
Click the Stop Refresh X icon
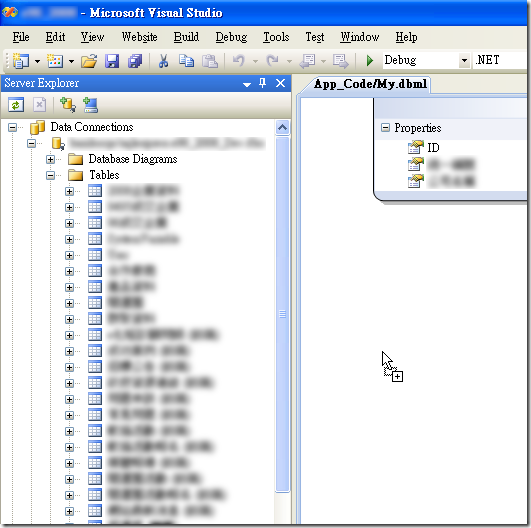point(40,105)
